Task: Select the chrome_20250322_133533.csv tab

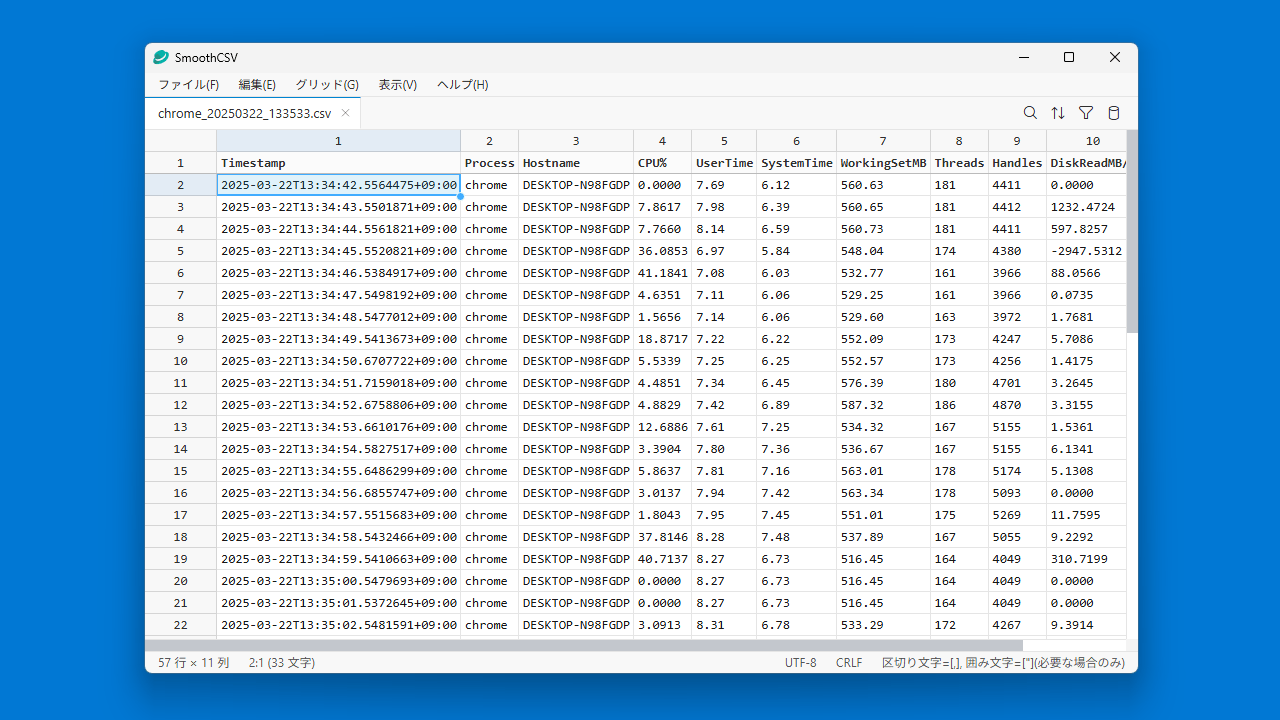Action: 245,113
